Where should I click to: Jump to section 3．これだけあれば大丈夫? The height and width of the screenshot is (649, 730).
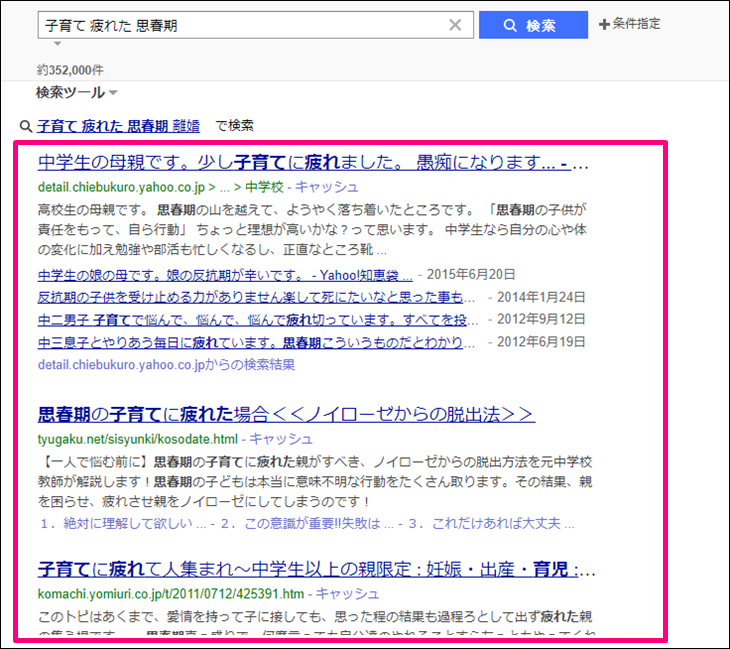tap(491, 524)
